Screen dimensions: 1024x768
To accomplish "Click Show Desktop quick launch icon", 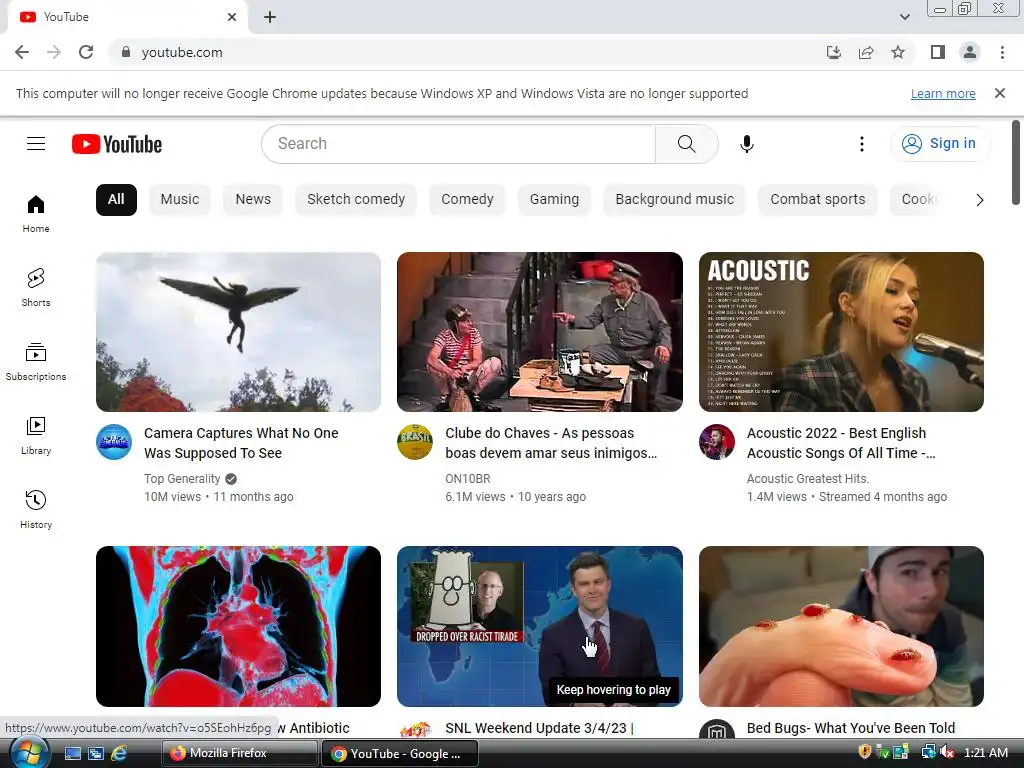I will click(x=73, y=753).
